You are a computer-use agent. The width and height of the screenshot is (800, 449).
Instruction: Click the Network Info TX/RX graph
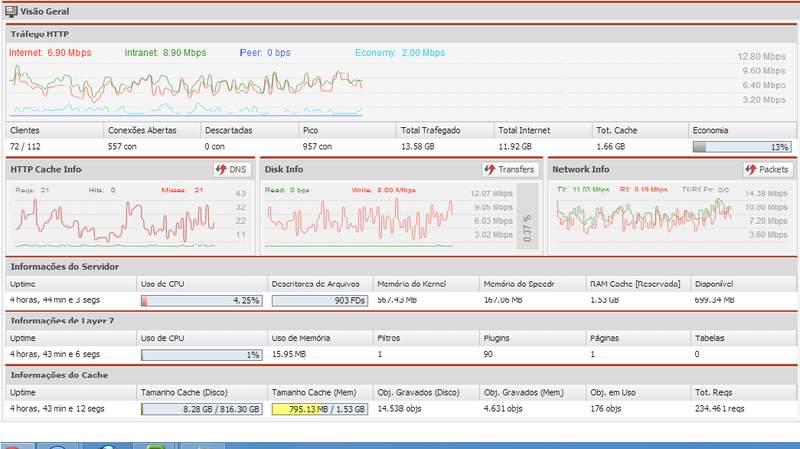pos(640,215)
